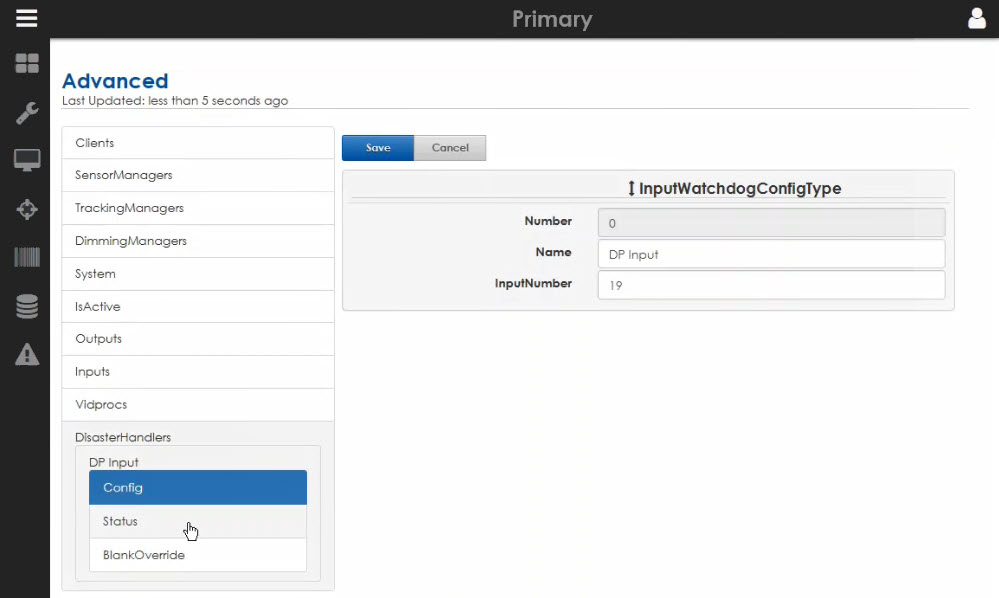The width and height of the screenshot is (999, 598).
Task: Open the dashboard grid icon
Action: point(27,64)
